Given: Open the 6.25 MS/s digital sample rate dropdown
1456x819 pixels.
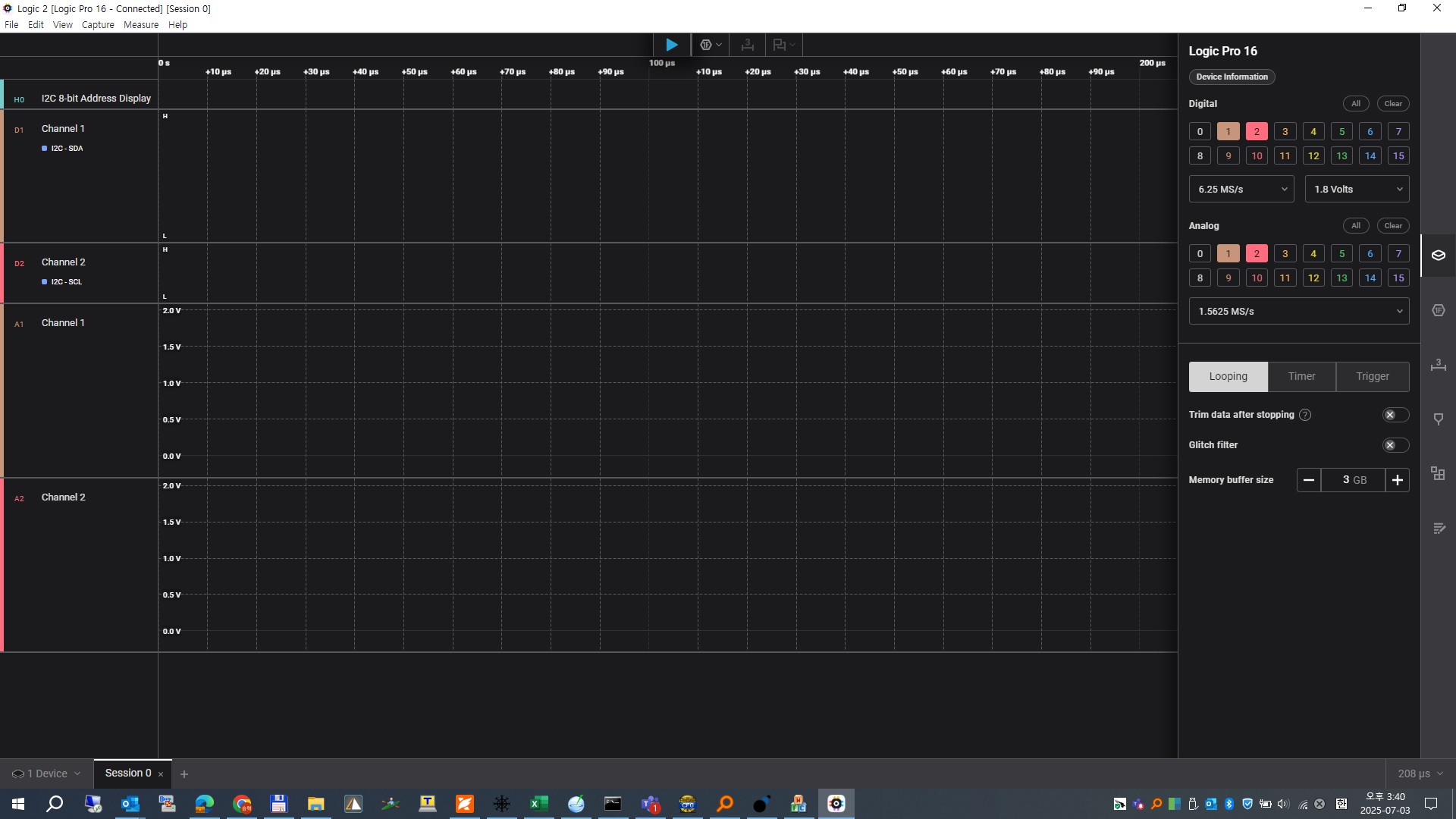Looking at the screenshot, I should coord(1241,190).
